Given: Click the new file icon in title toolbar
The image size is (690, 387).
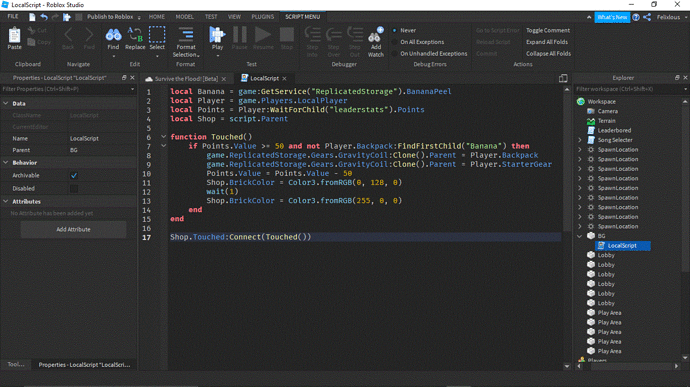Looking at the screenshot, I should (32, 17).
